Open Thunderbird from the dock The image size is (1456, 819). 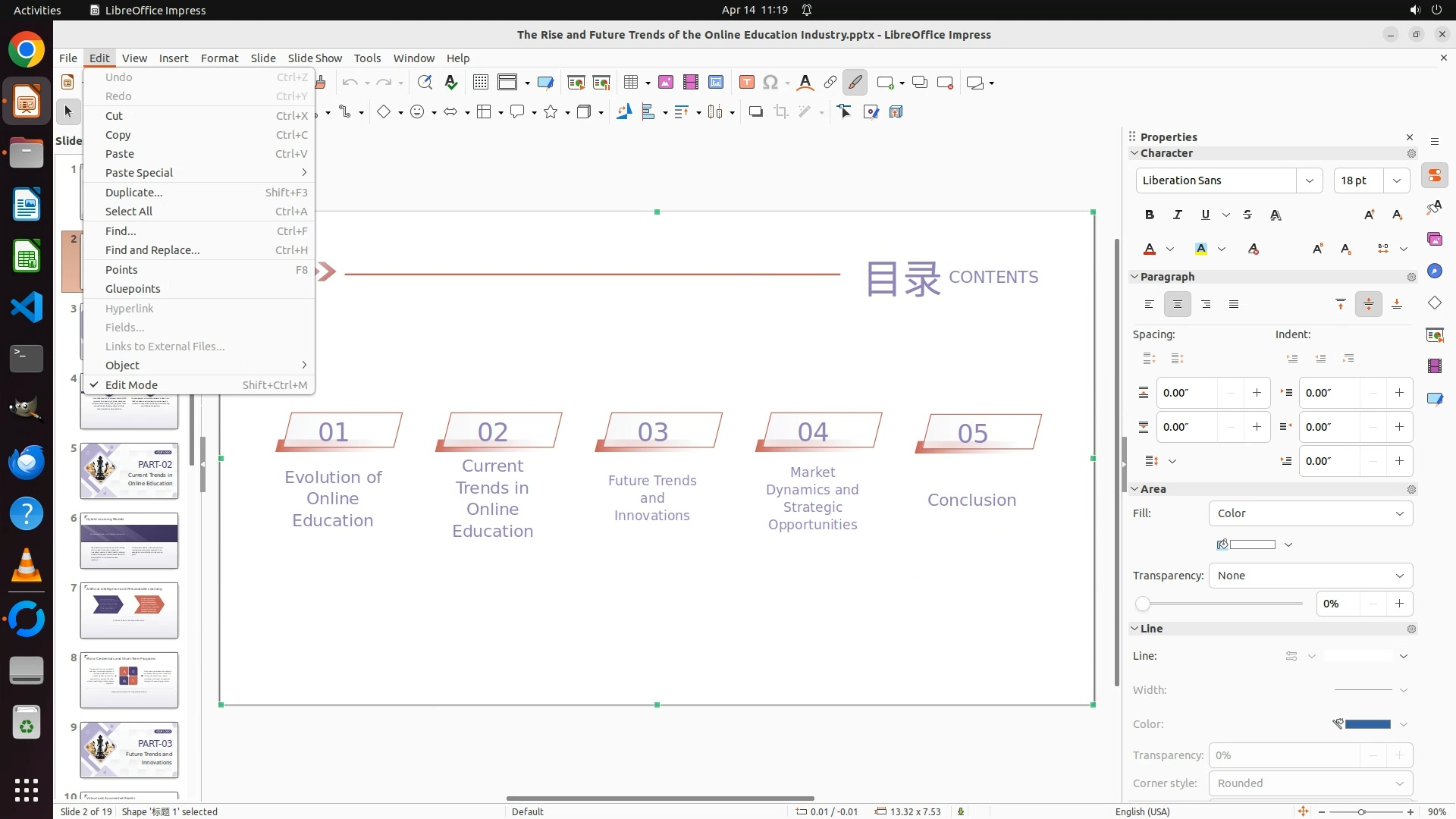[27, 462]
